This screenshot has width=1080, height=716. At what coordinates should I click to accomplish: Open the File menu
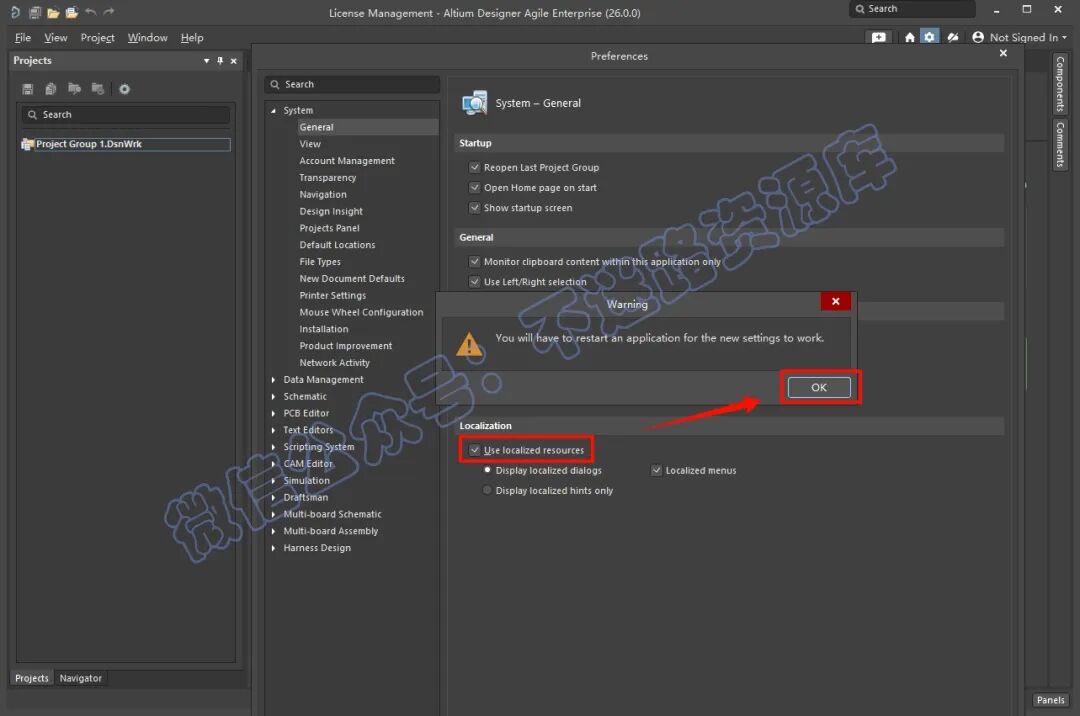pos(23,38)
